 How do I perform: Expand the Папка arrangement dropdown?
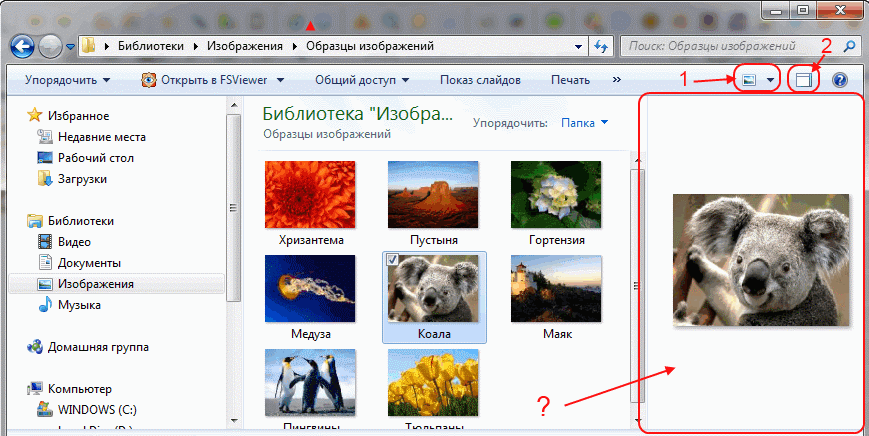(x=585, y=123)
